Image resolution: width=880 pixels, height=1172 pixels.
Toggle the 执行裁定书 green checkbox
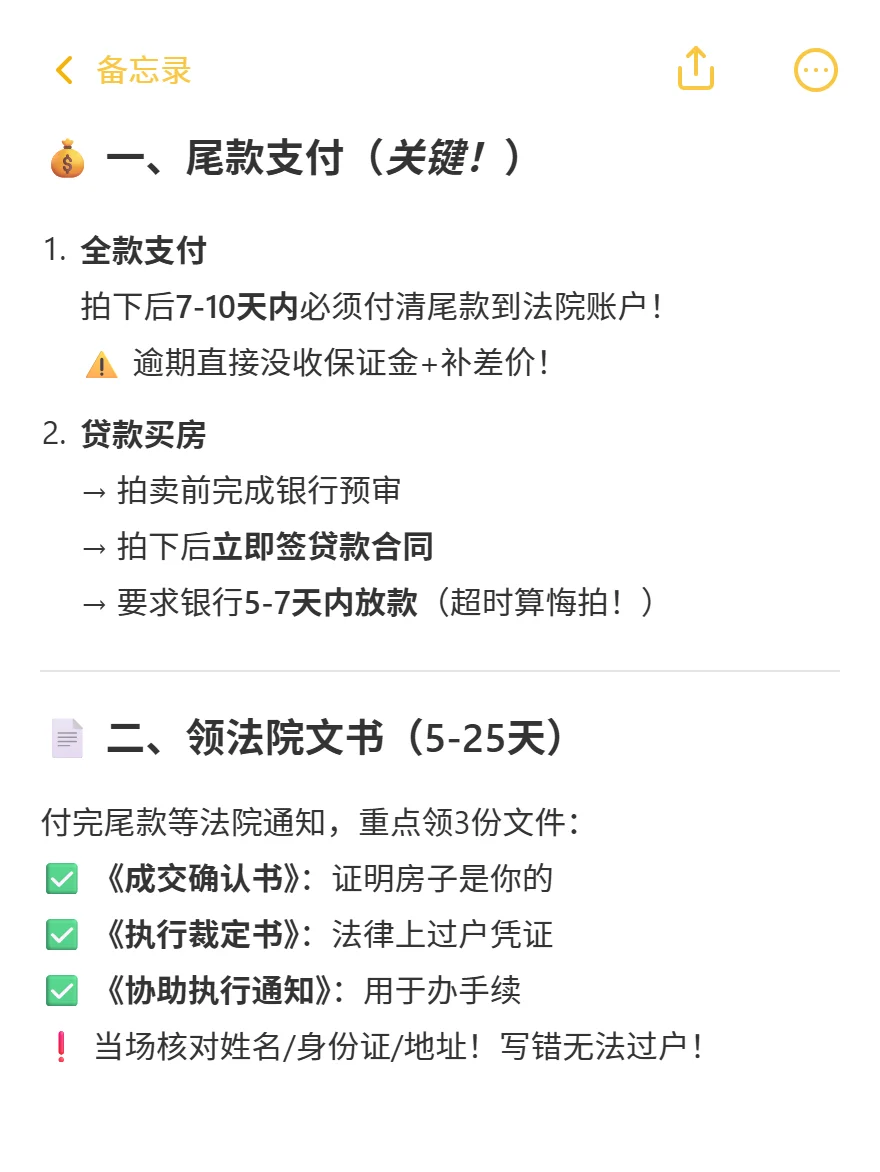pos(62,934)
